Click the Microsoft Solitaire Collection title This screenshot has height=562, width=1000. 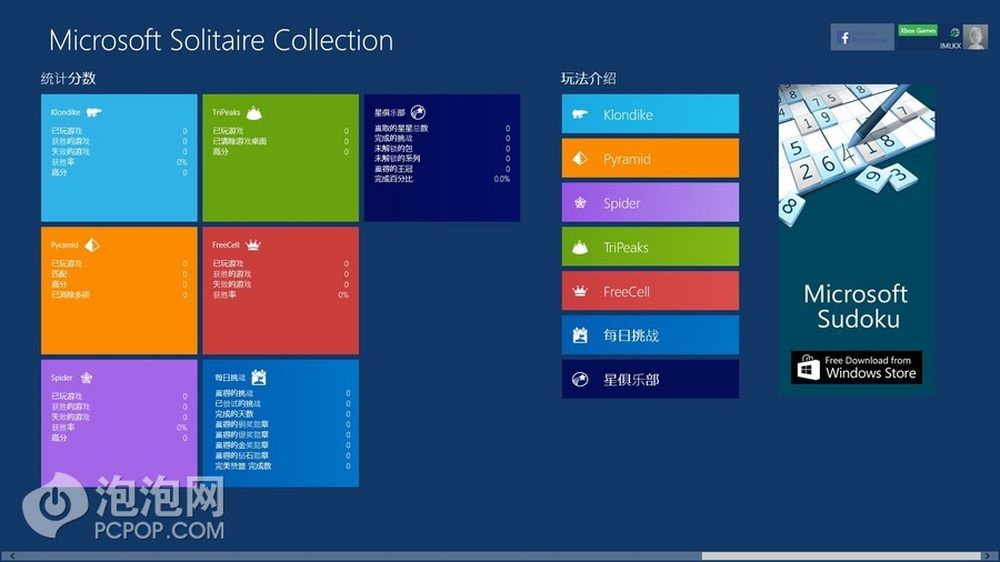[221, 41]
